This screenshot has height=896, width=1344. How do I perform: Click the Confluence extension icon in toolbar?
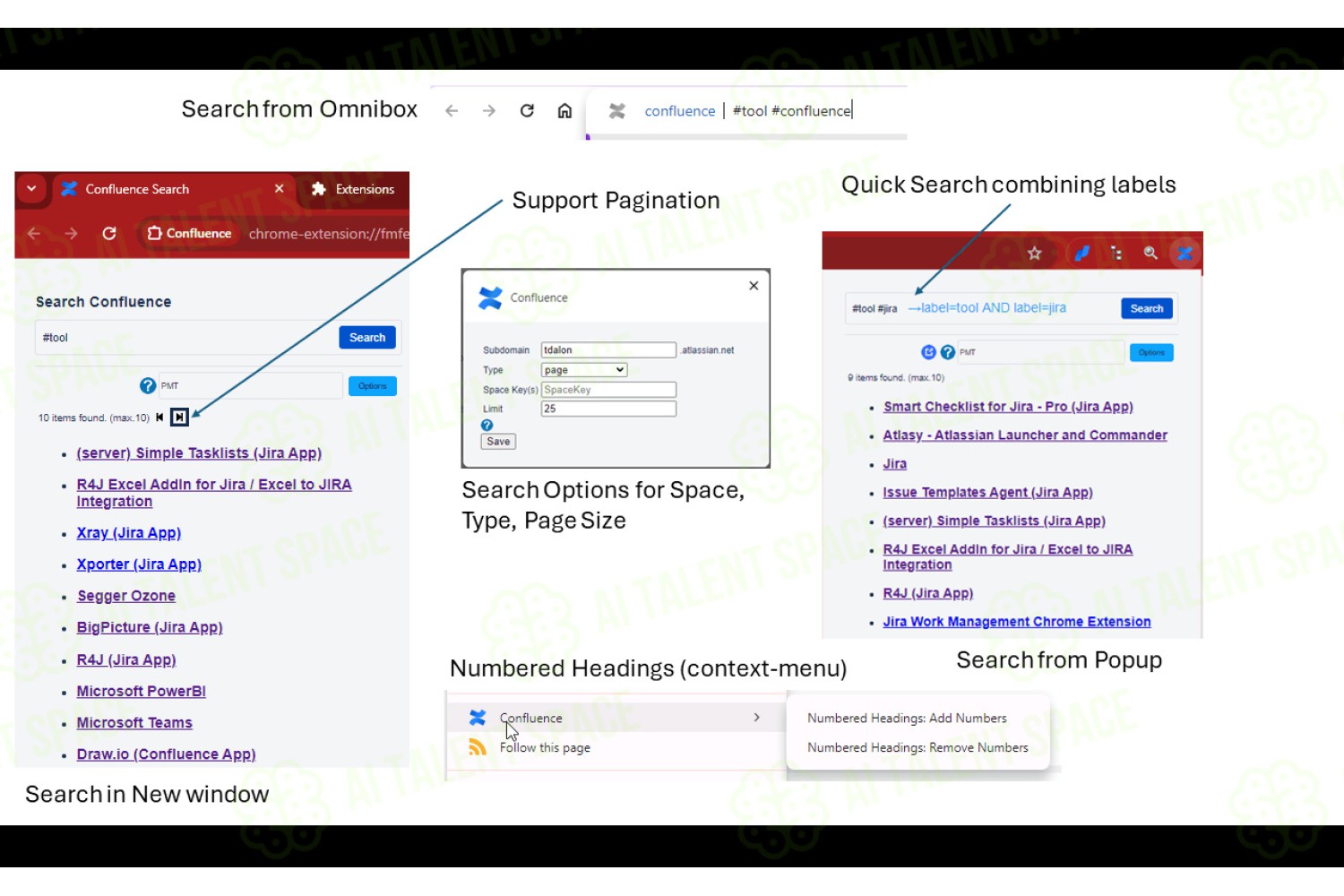point(1185,254)
